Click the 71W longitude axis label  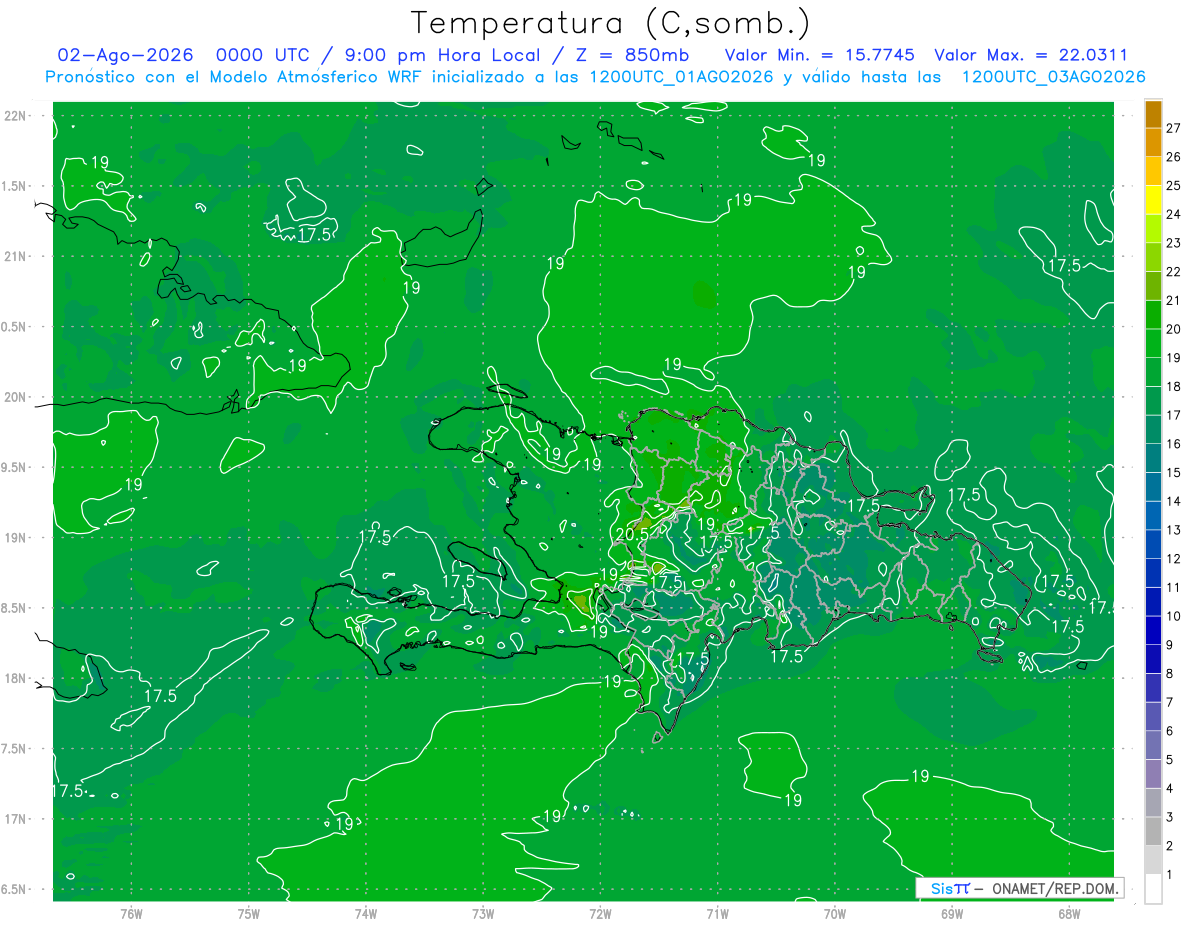tap(717, 912)
